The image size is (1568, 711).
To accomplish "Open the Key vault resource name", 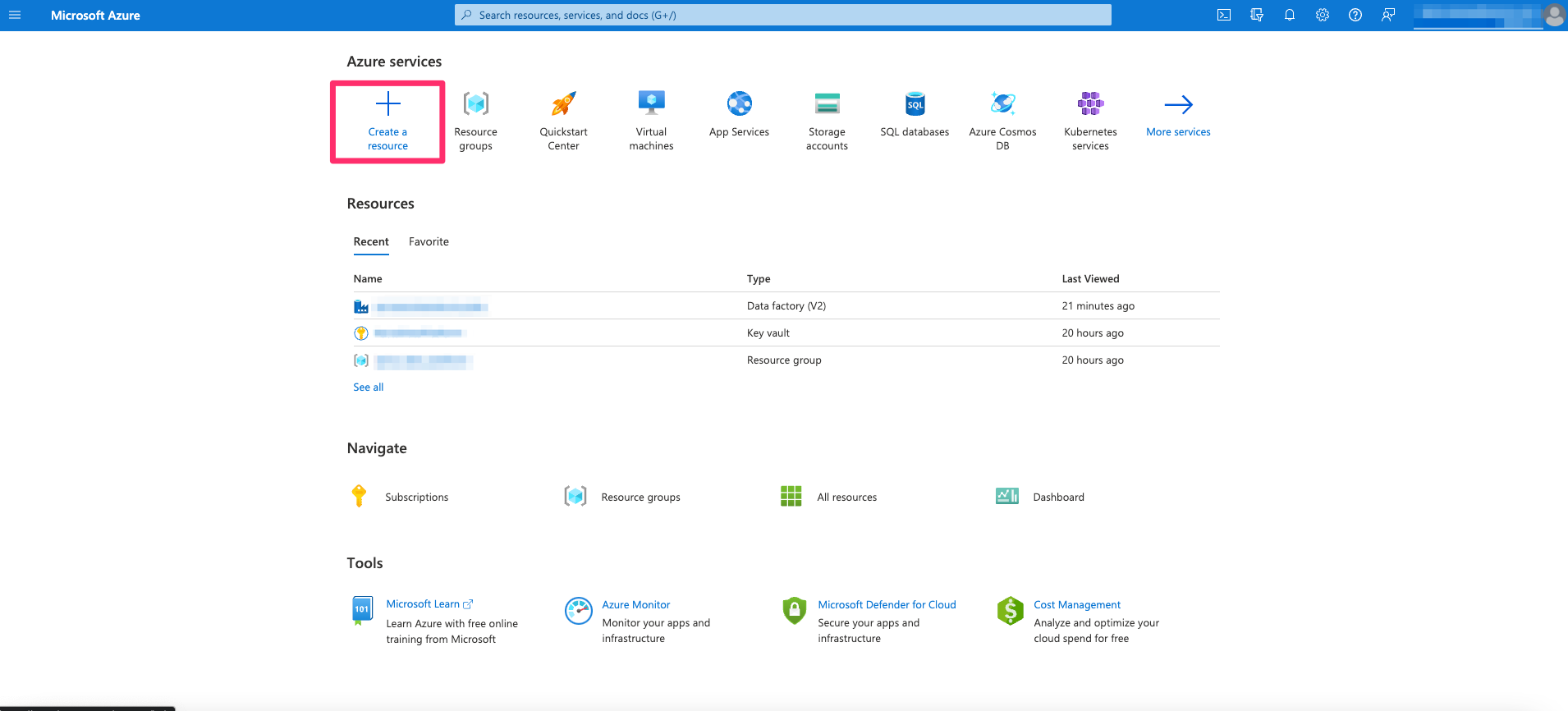I will click(420, 333).
